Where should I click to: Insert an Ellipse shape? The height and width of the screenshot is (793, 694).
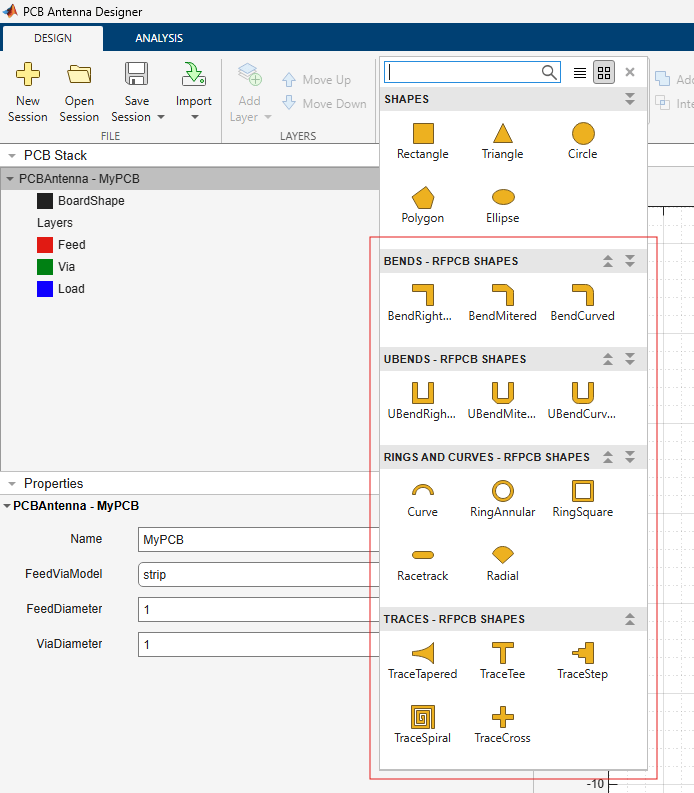[502, 206]
